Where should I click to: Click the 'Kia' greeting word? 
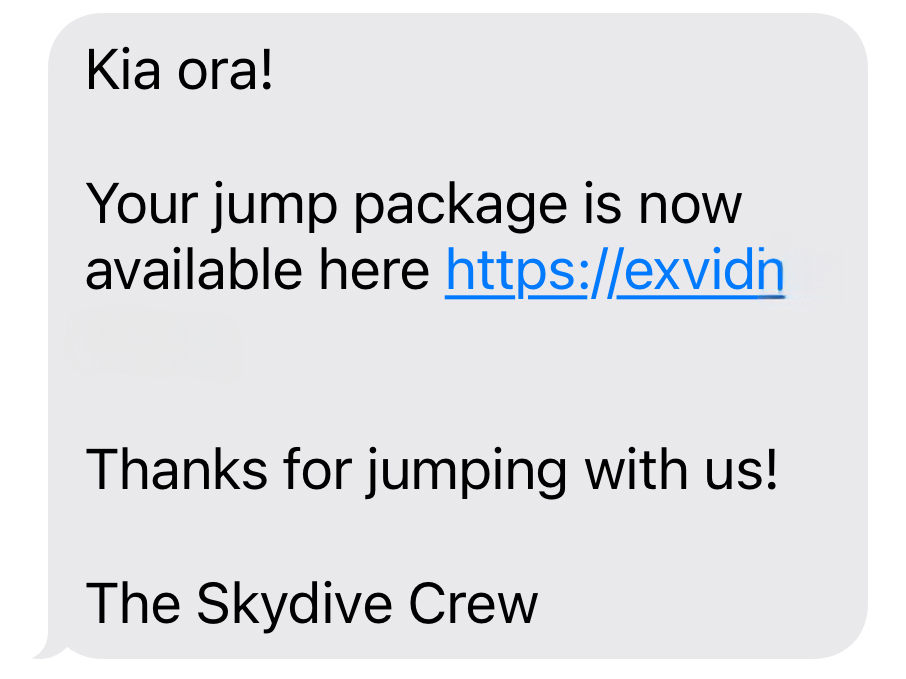click(123, 71)
